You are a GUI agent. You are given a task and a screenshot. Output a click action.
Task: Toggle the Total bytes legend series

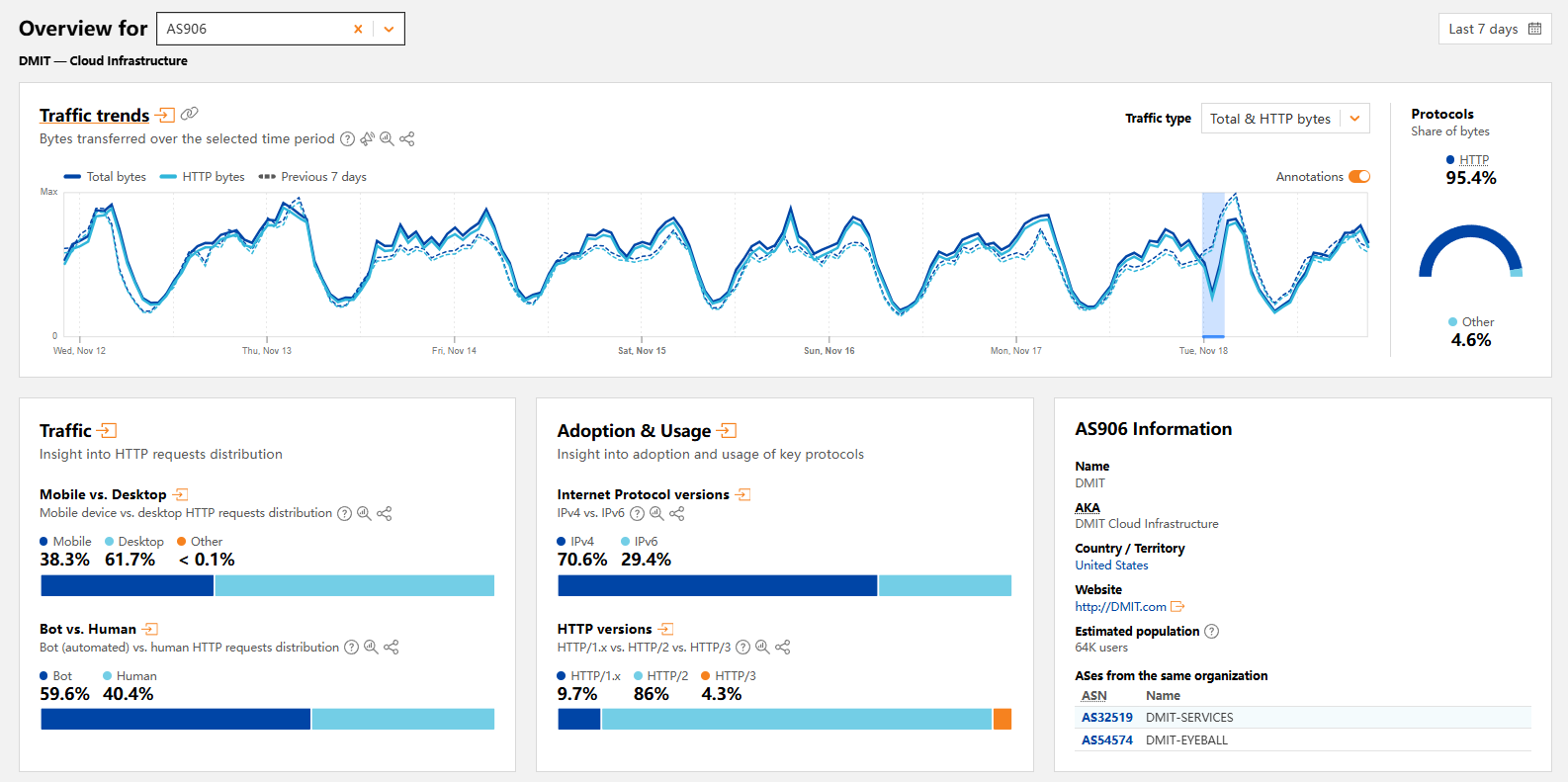(x=105, y=177)
